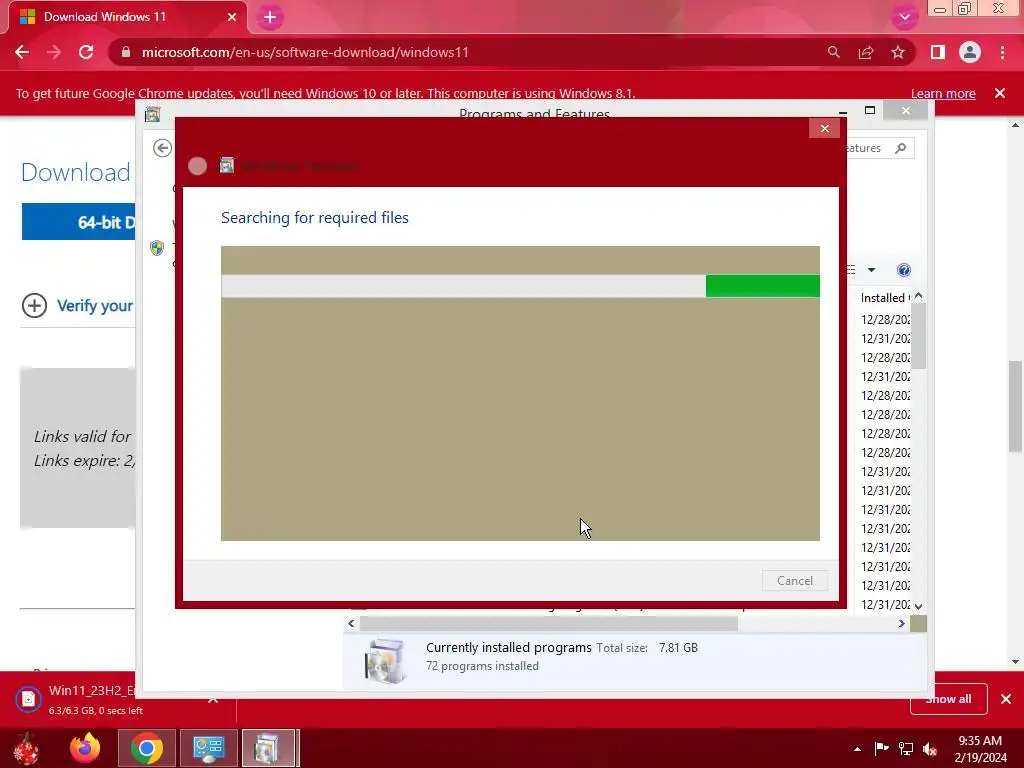Click the Chrome taskbar icon
This screenshot has width=1024, height=768.
coord(147,748)
